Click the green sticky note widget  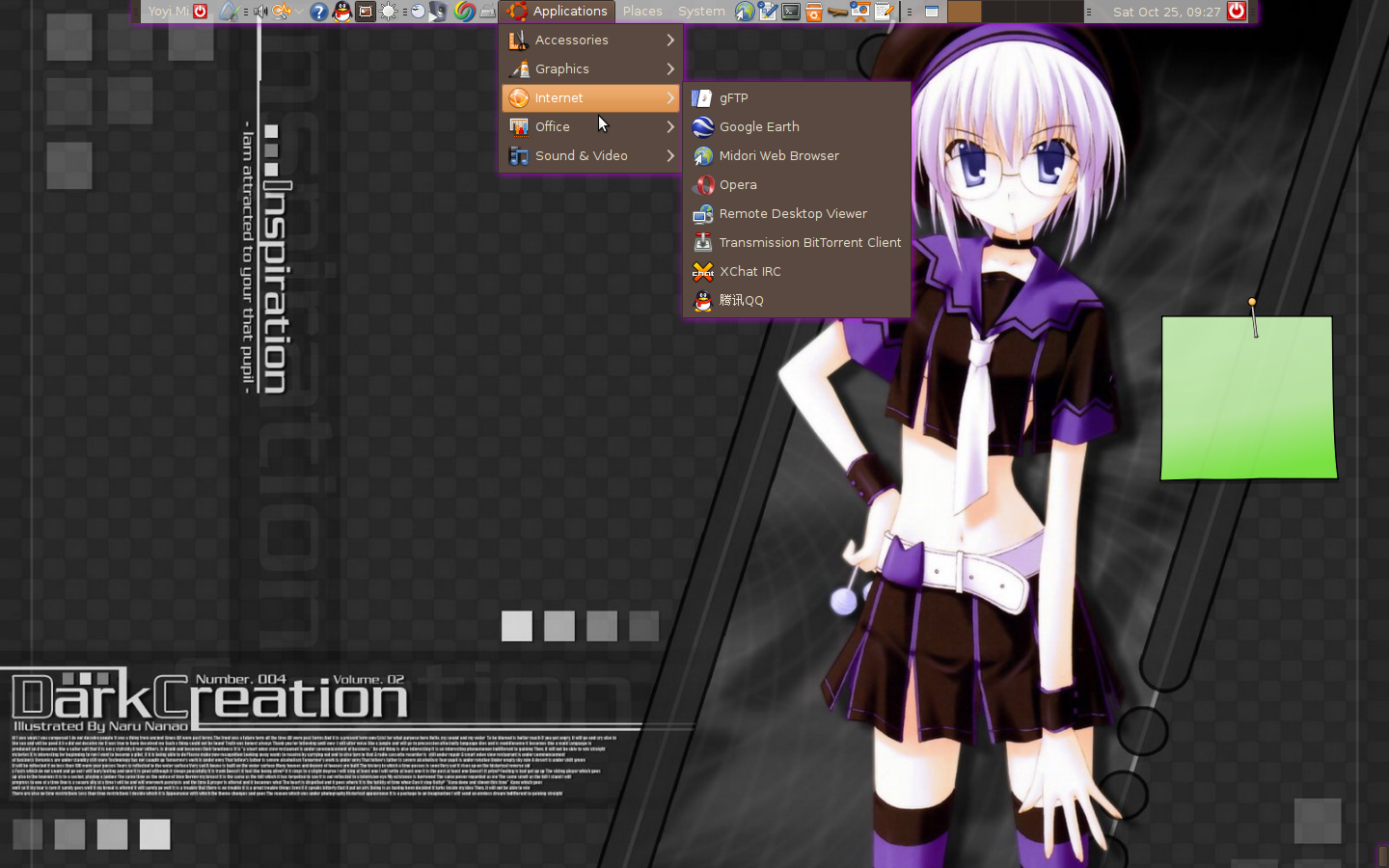1248,397
